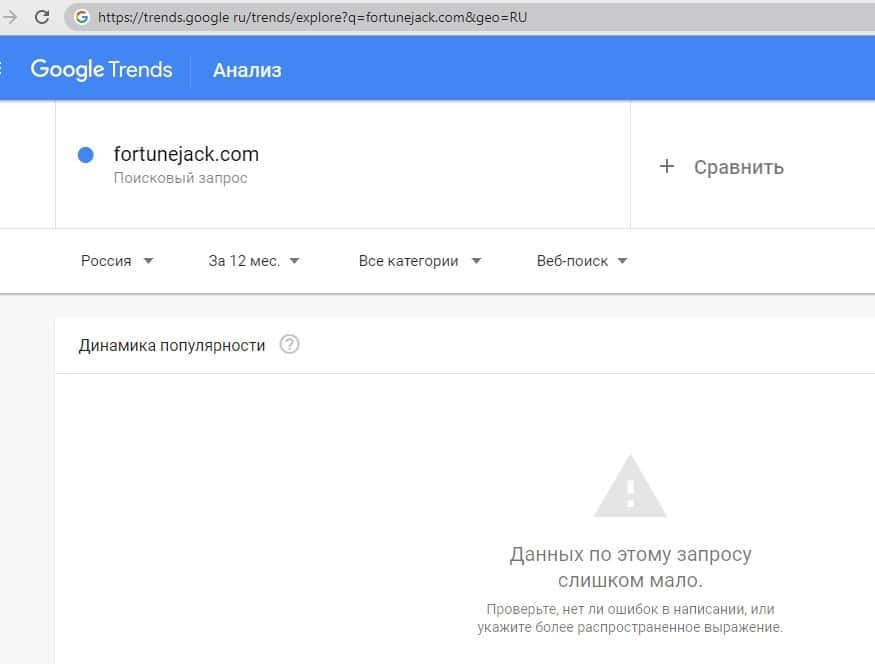This screenshot has width=875, height=664.
Task: Click the warning triangle icon
Action: point(630,486)
